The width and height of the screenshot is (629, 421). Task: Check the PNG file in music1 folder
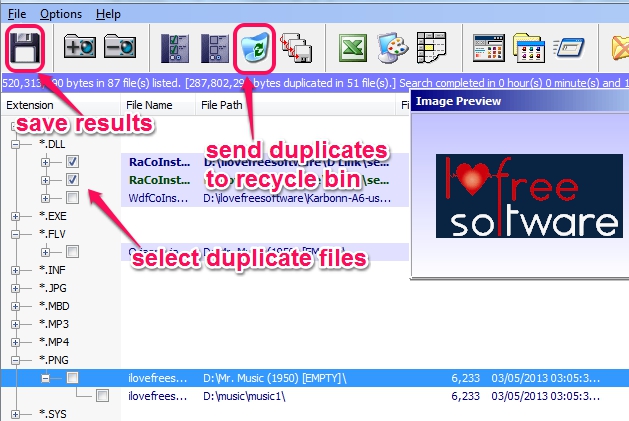pos(102,396)
